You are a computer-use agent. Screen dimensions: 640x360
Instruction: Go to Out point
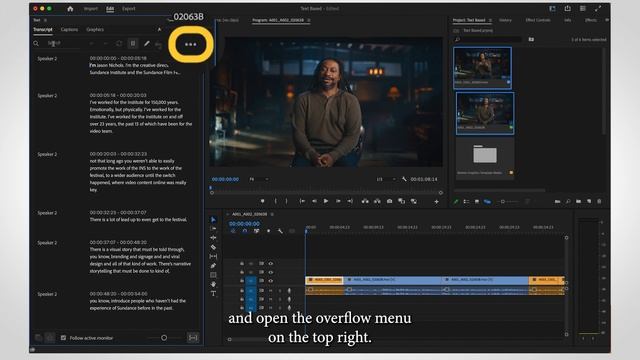[x=350, y=201]
